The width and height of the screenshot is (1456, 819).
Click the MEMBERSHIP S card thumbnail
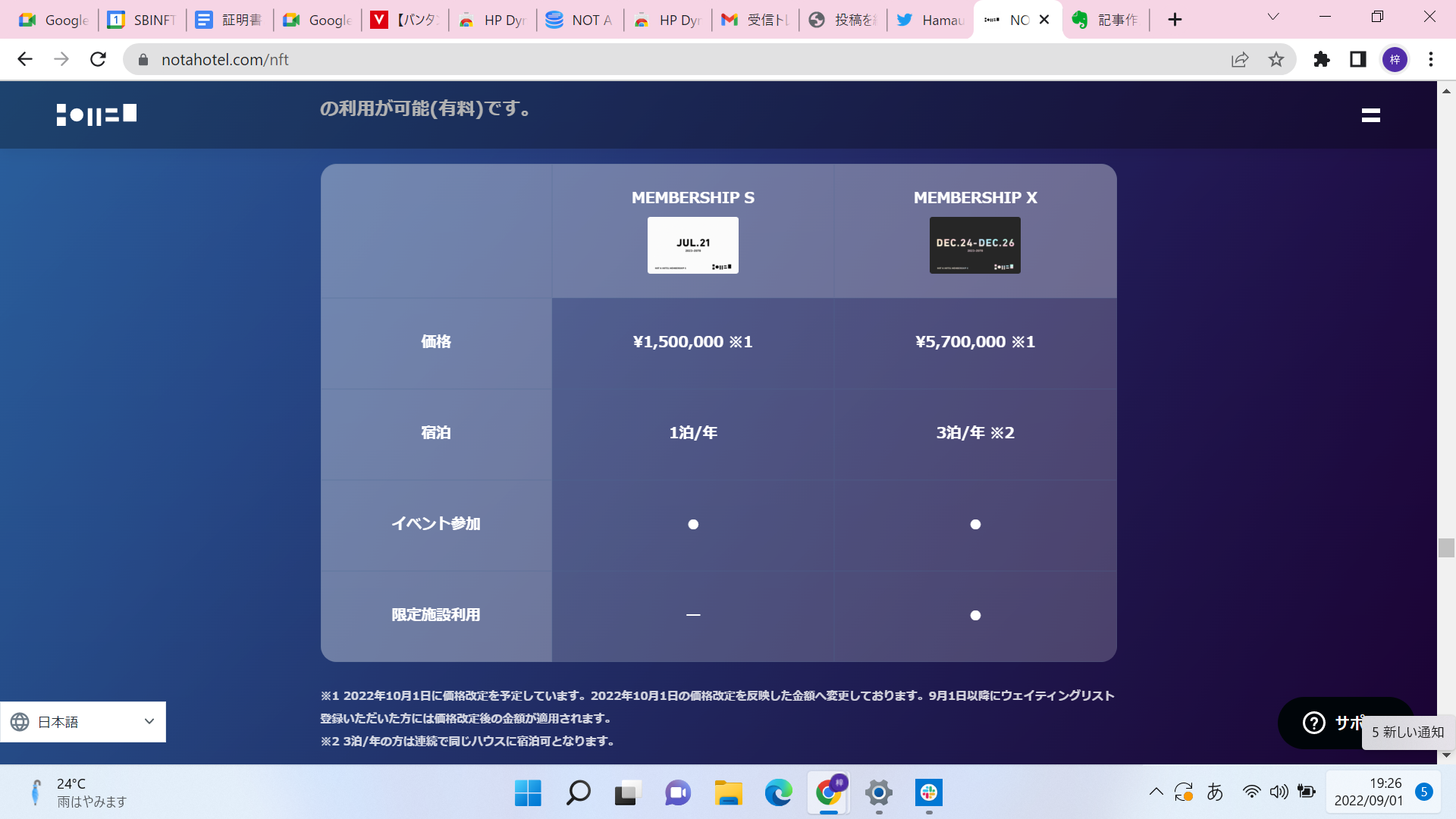(x=692, y=245)
